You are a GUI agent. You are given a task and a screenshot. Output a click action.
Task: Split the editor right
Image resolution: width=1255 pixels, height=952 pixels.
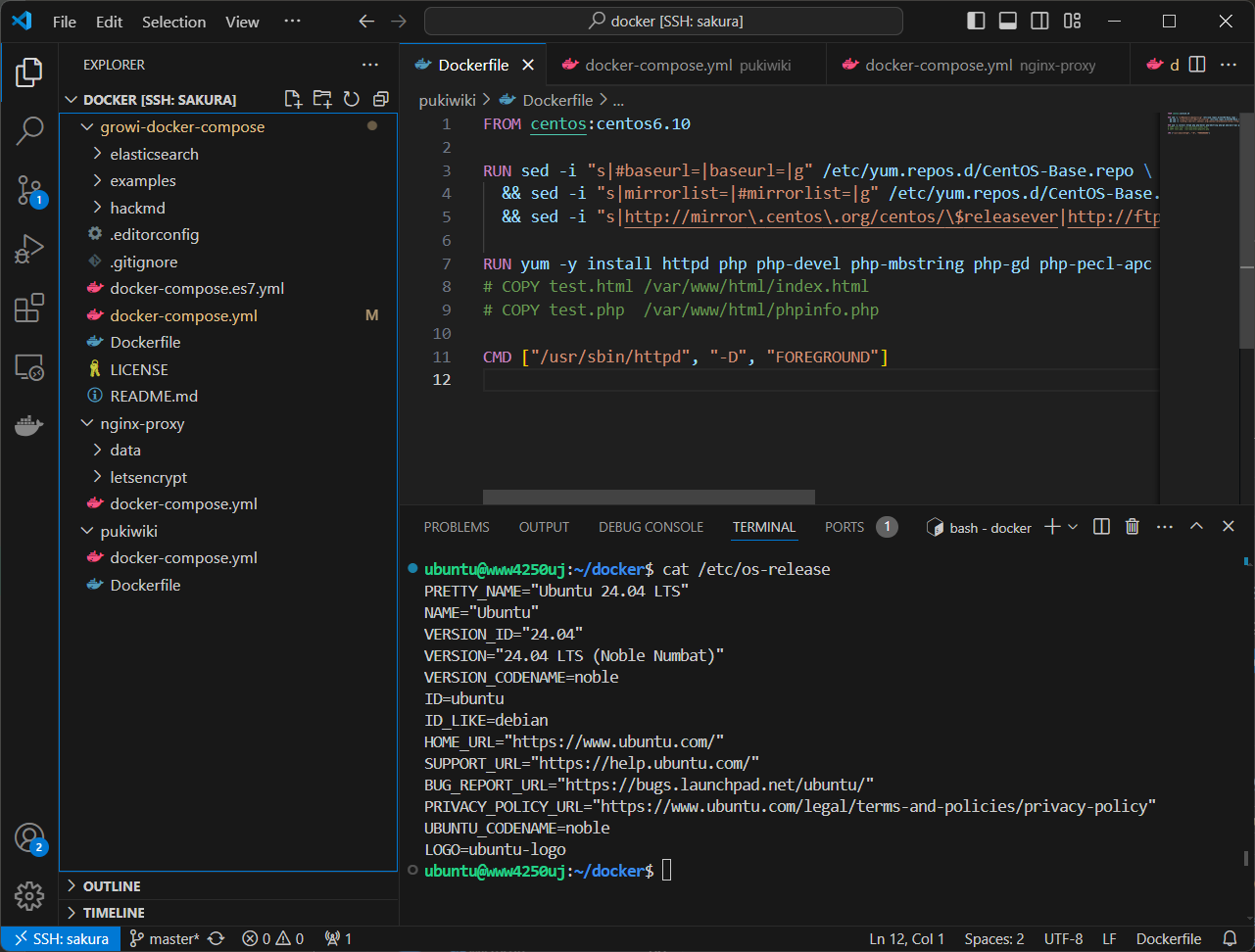(x=1197, y=65)
